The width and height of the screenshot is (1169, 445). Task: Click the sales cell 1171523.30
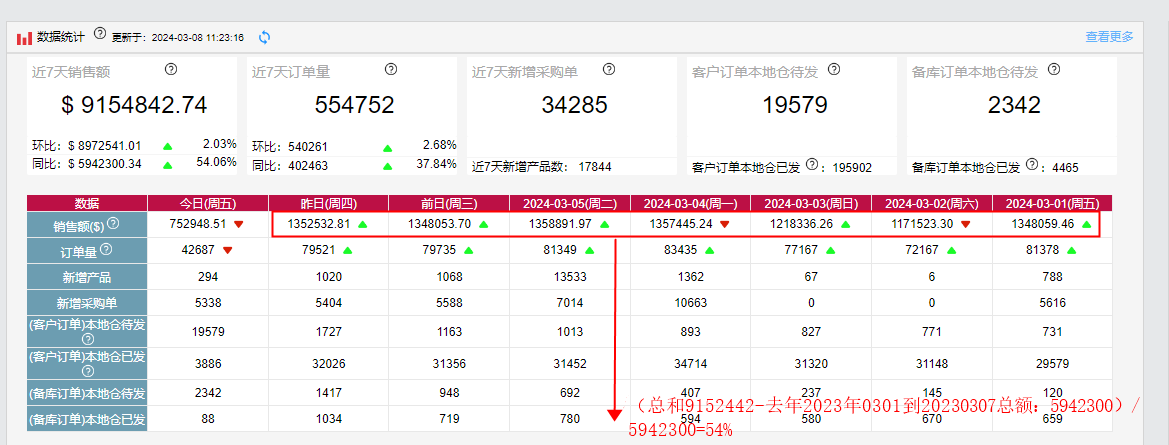click(921, 224)
